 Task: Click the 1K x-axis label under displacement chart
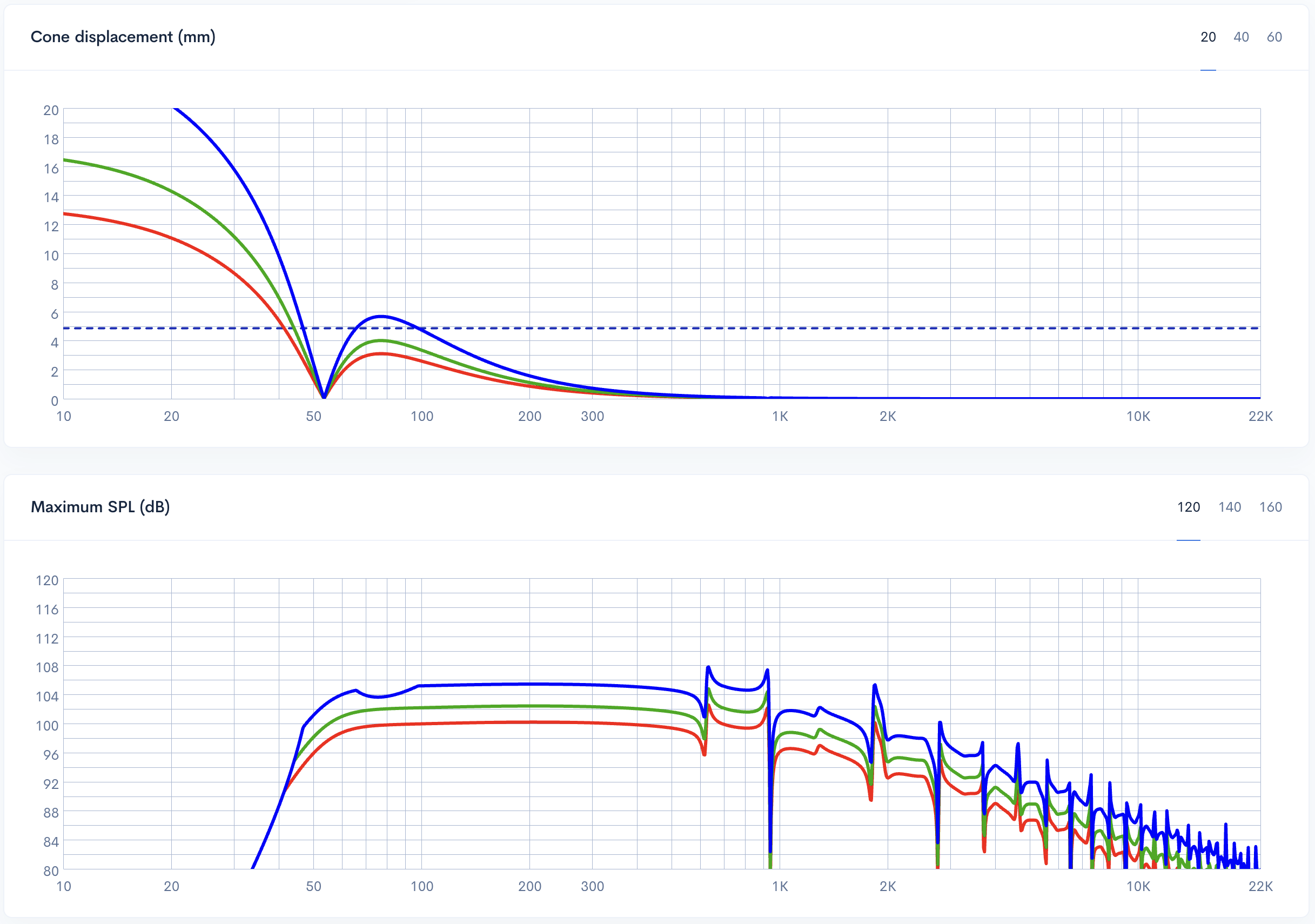(x=780, y=417)
